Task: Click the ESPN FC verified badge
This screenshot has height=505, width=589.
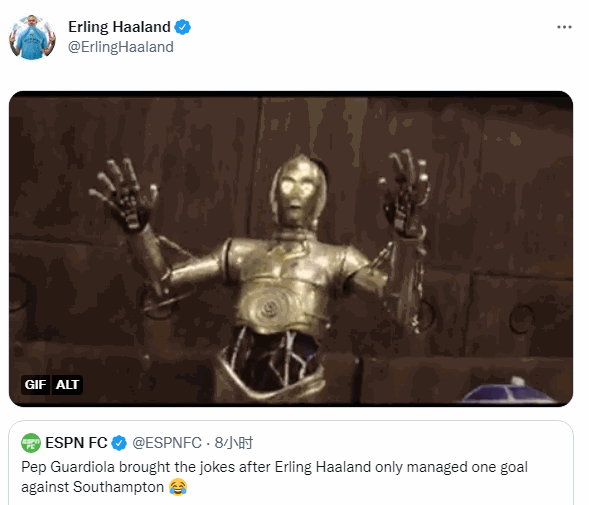Action: tap(119, 443)
